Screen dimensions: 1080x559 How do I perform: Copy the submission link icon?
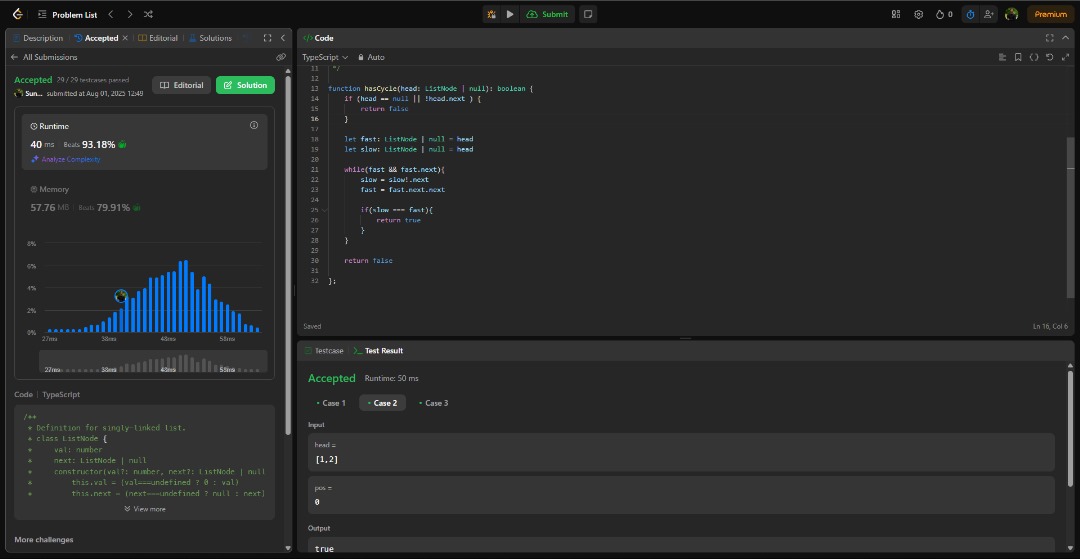click(281, 57)
